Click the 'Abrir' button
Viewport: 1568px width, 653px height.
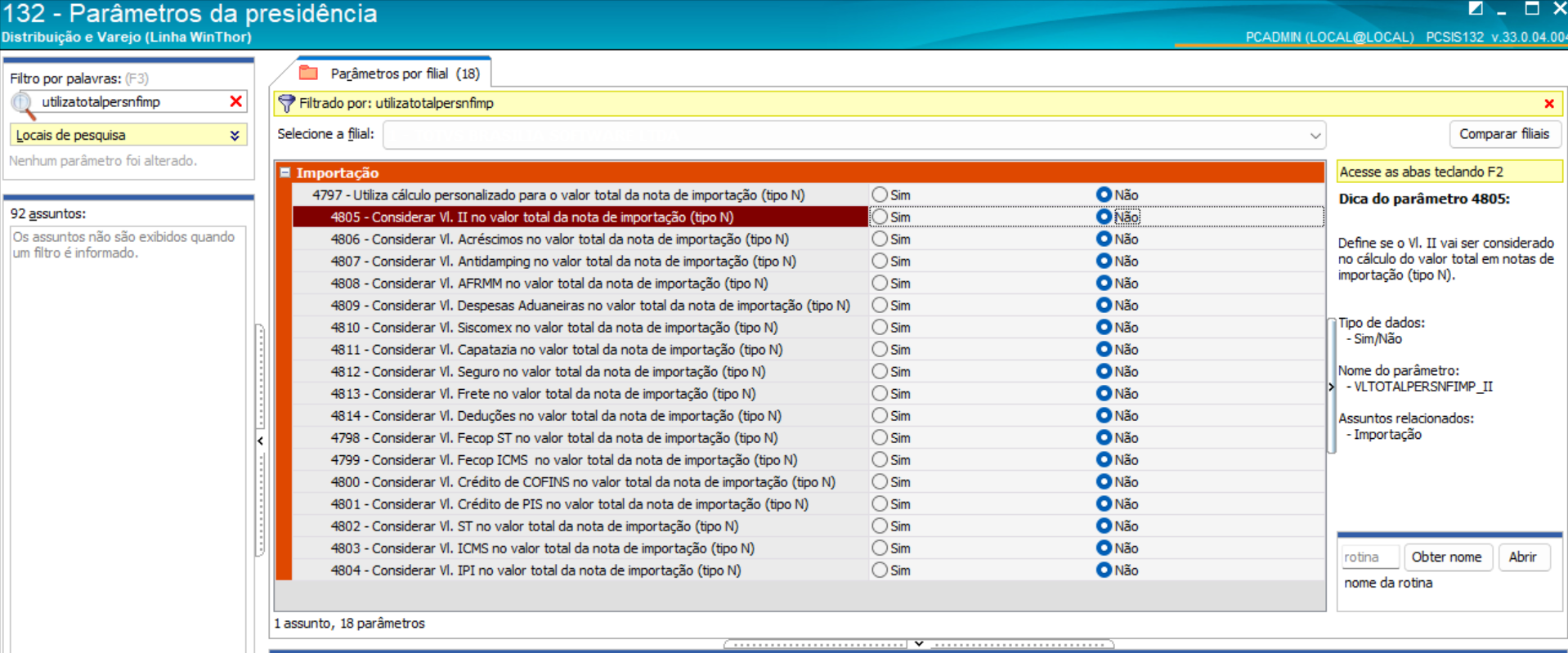pos(1522,557)
